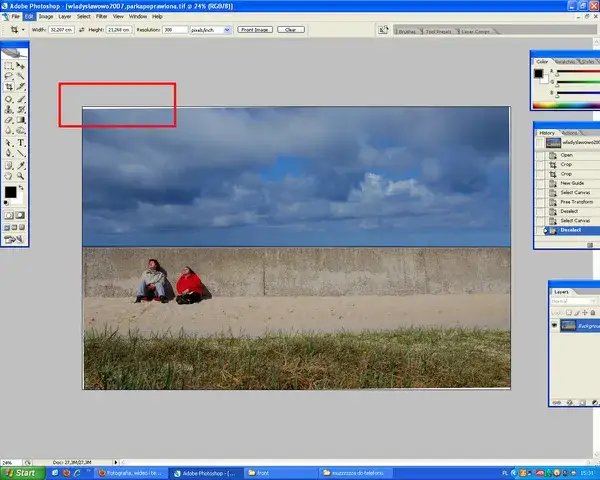600x480 pixels.
Task: Switch to Full Screen mode
Action: [22, 227]
